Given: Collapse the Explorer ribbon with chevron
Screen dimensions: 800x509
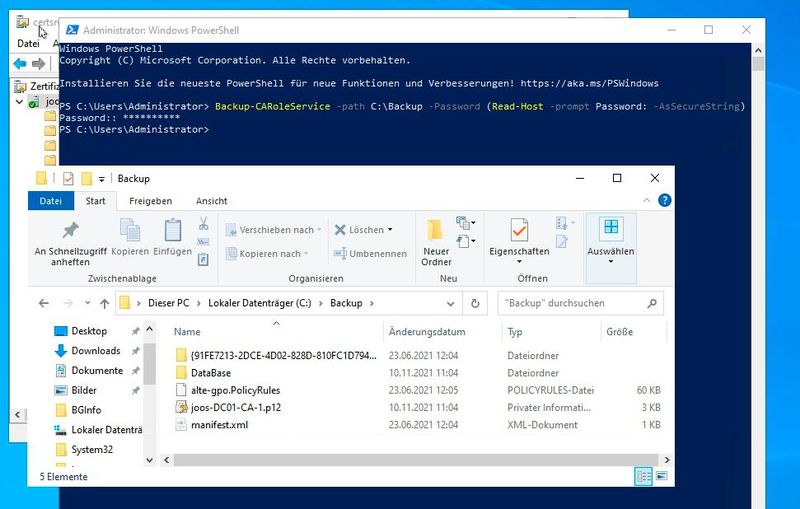Looking at the screenshot, I should click(646, 200).
